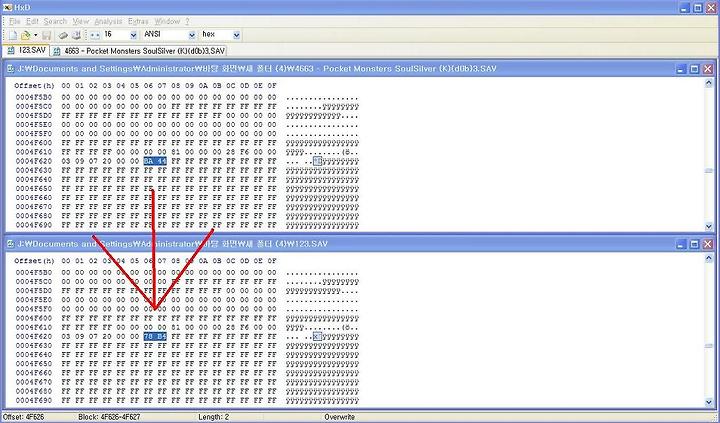Viewport: 720px width, 423px height.
Task: Open the File menu
Action: click(14, 21)
